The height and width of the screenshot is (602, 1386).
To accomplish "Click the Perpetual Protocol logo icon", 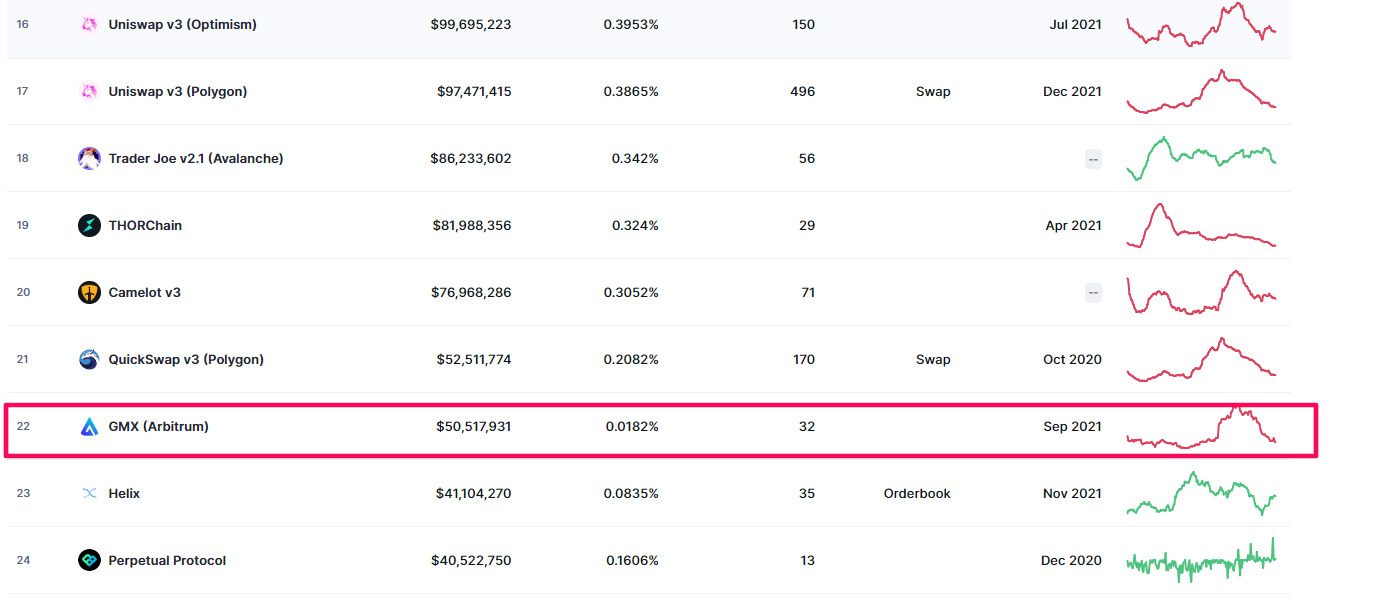I will pos(89,560).
